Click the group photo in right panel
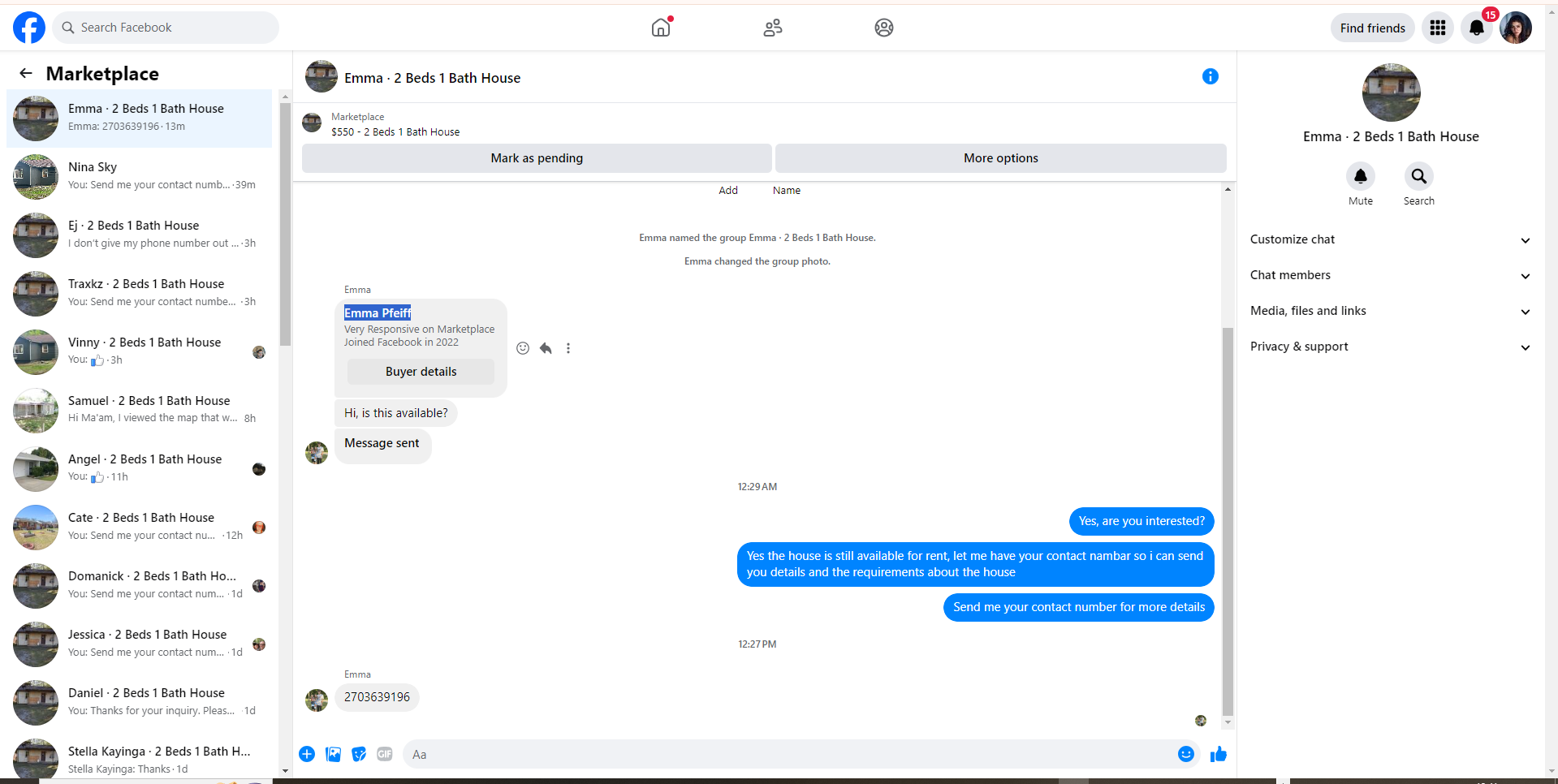The image size is (1558, 784). [1391, 93]
